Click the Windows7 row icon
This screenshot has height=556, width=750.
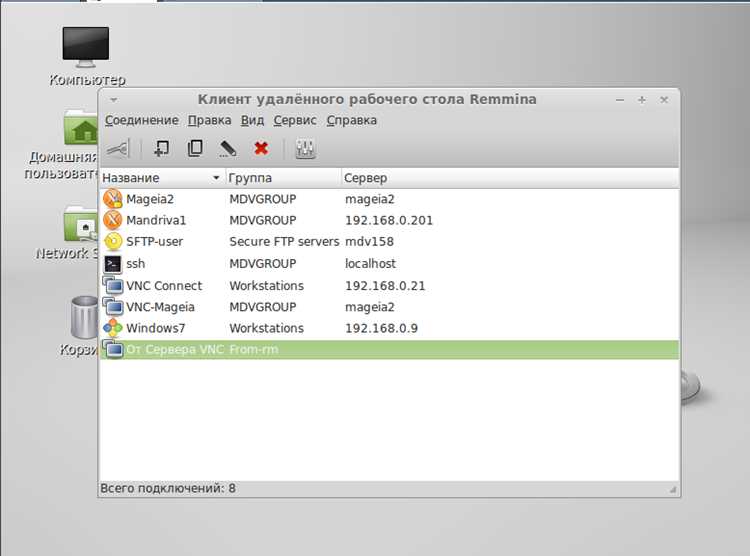tap(113, 328)
